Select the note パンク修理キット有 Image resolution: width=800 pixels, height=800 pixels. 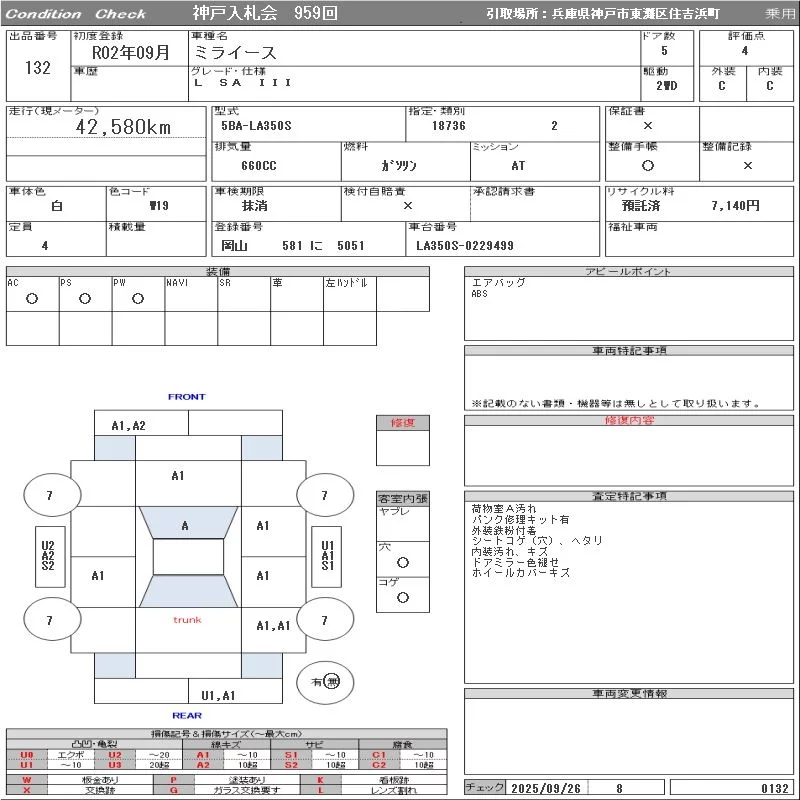point(520,519)
